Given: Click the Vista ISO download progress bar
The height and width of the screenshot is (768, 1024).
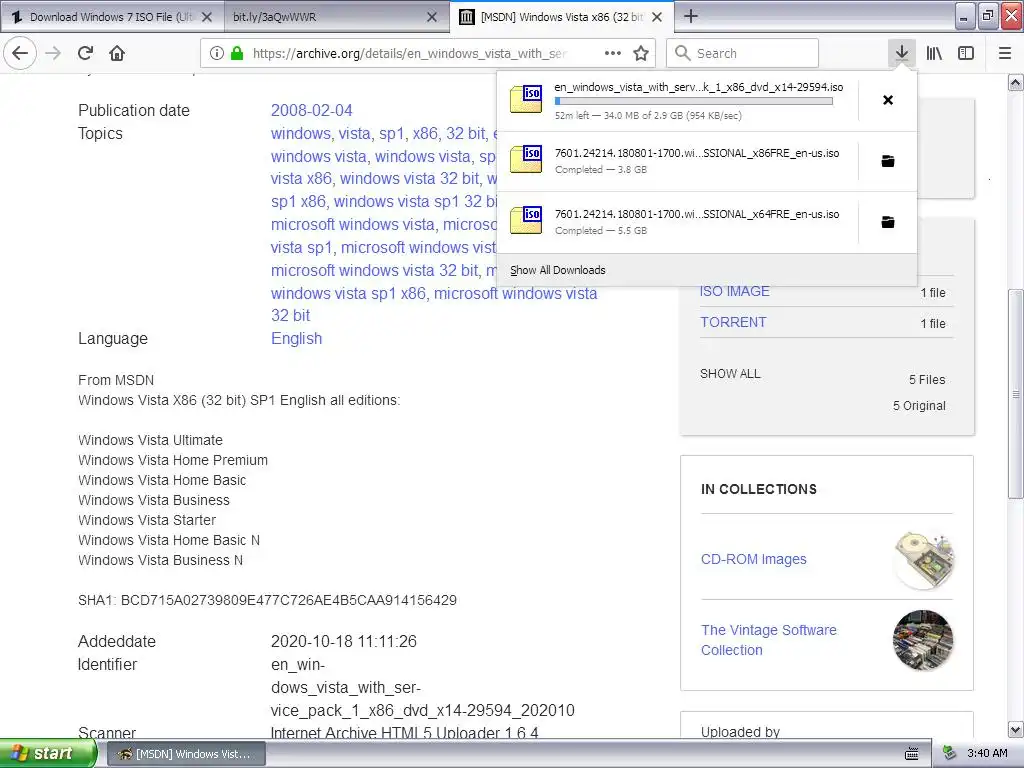Looking at the screenshot, I should (694, 101).
